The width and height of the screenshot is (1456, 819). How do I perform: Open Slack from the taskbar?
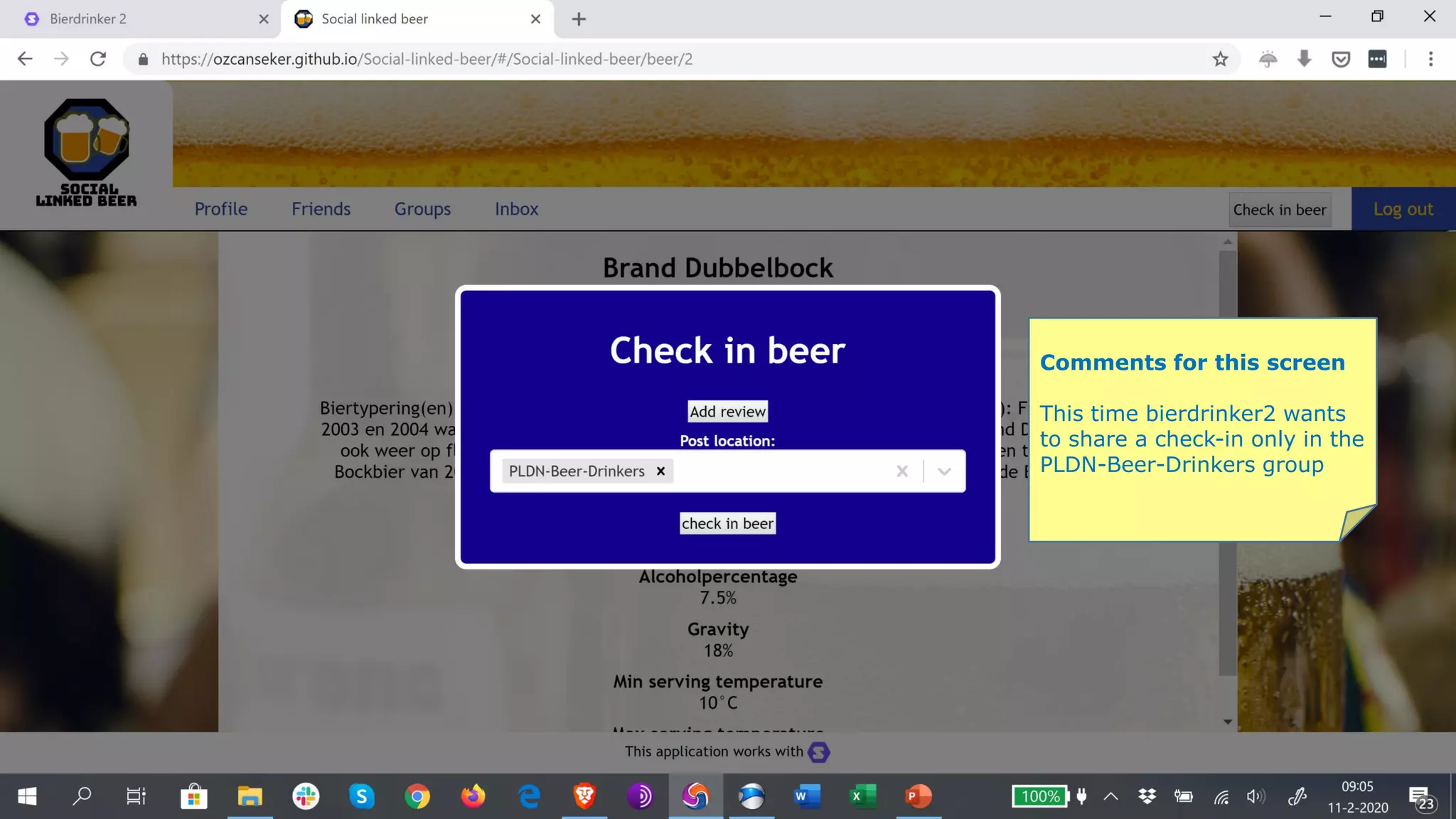pyautogui.click(x=306, y=796)
